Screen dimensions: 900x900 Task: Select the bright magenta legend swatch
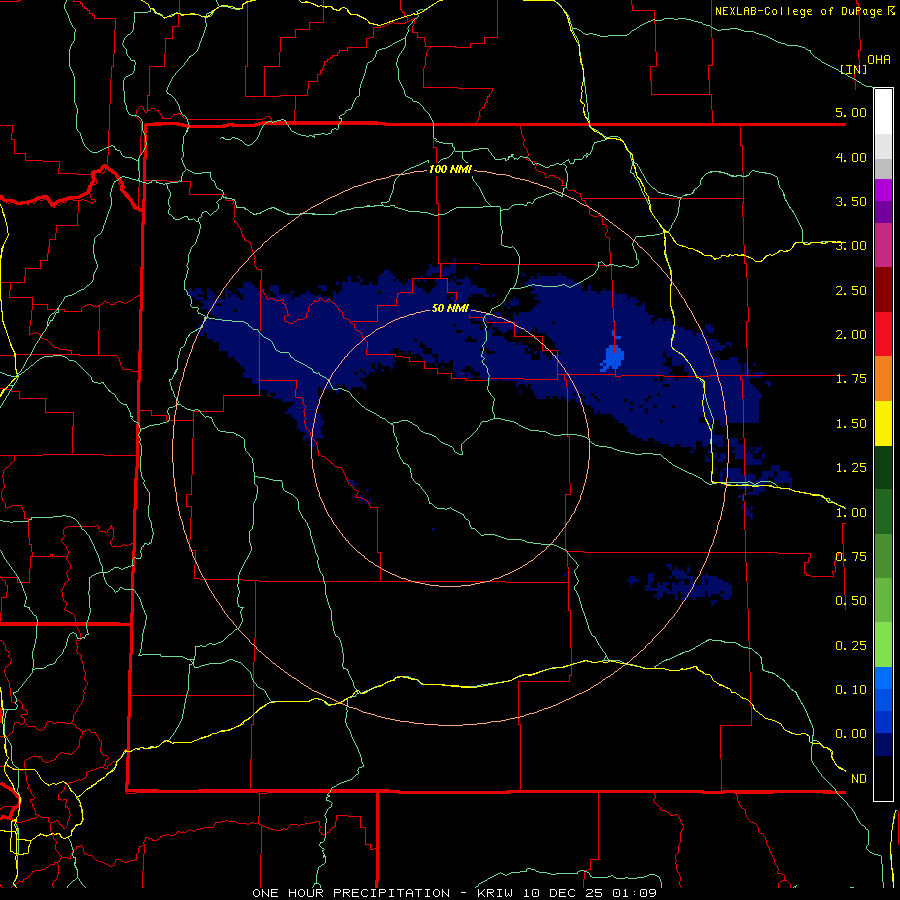point(883,190)
